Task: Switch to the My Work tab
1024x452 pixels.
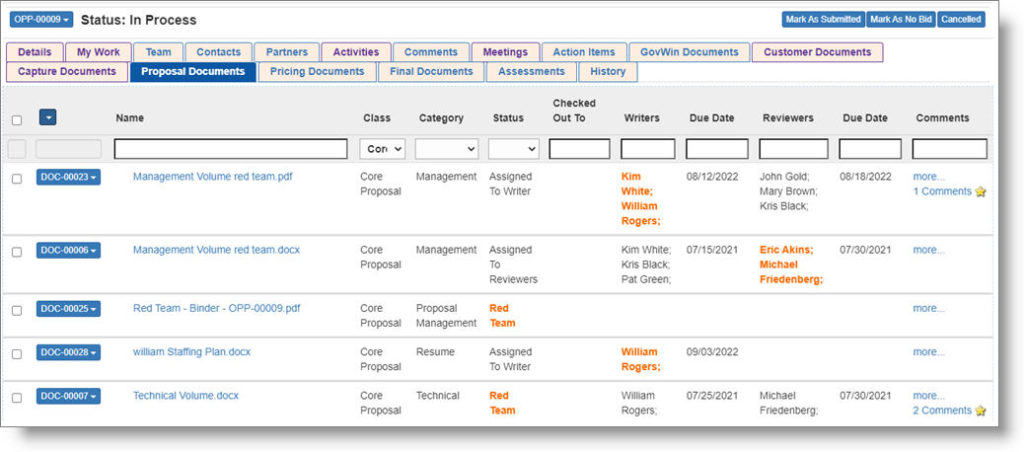Action: 99,52
